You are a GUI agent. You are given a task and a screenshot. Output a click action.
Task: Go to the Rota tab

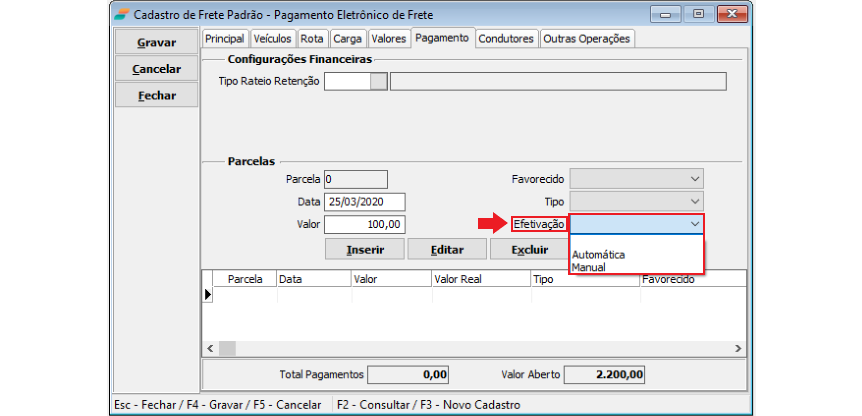tap(312, 39)
